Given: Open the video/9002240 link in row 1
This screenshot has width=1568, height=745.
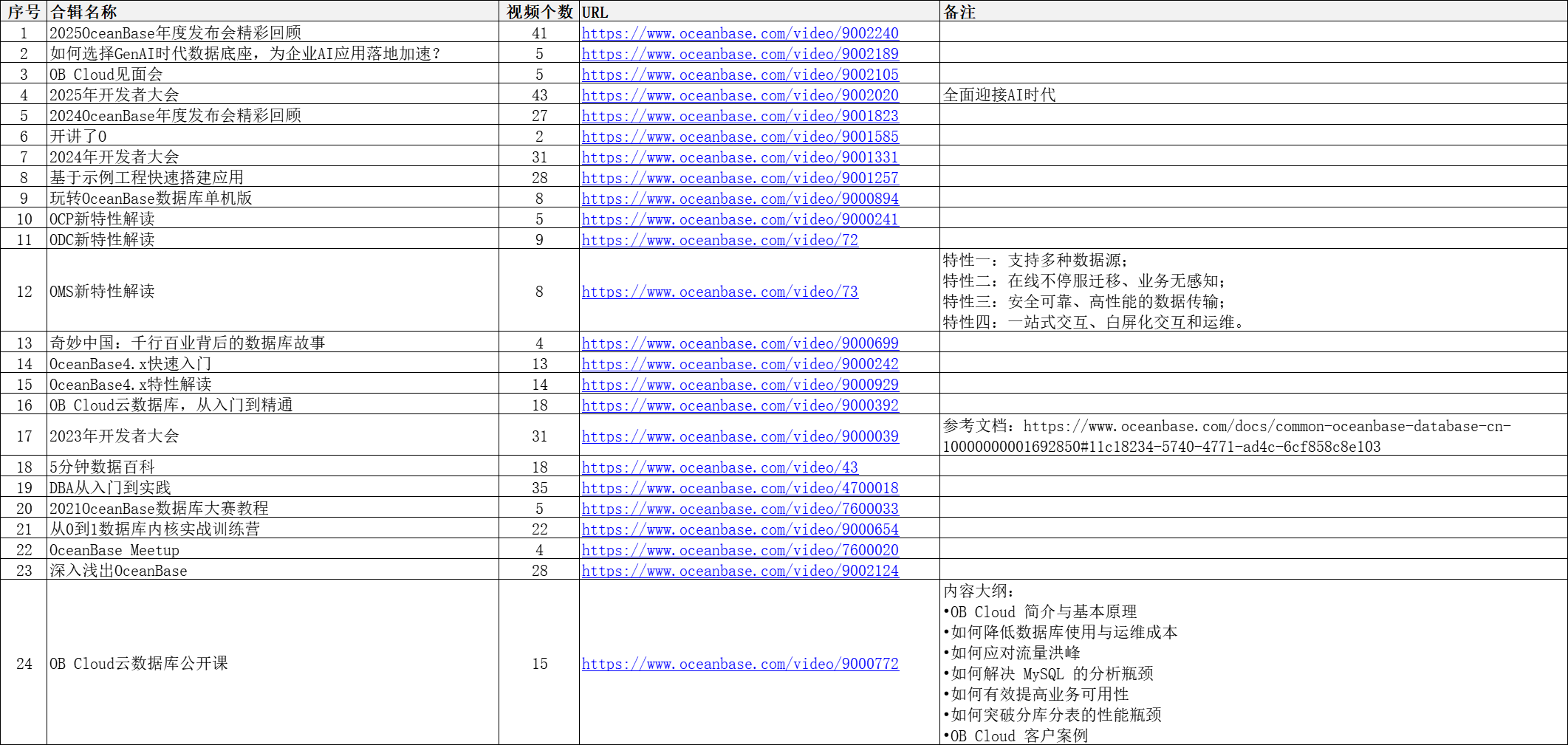Looking at the screenshot, I should 739,33.
